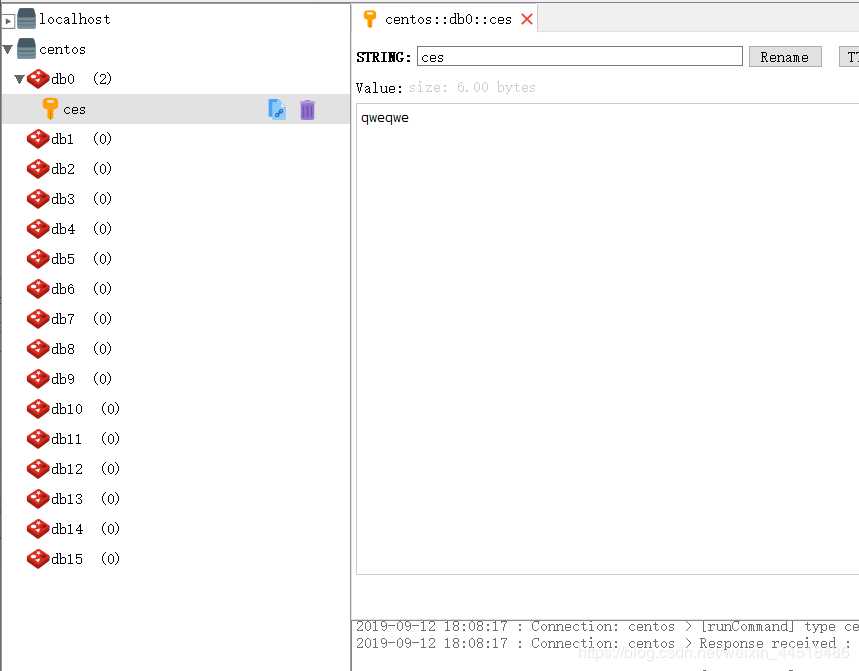Open database db3 (0) label
Image resolution: width=859 pixels, height=671 pixels.
pos(81,199)
